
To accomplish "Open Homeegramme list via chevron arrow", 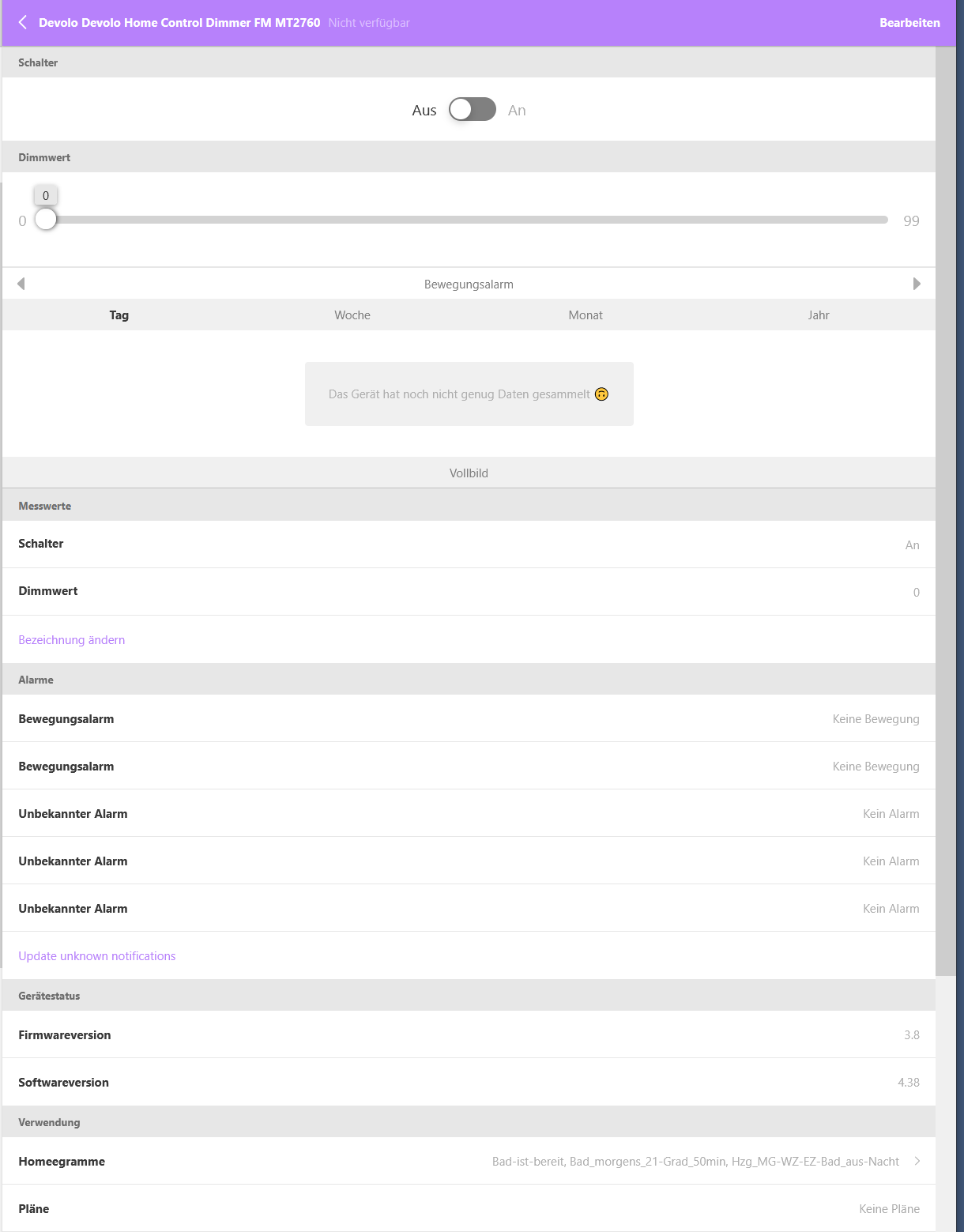I will coord(917,1161).
